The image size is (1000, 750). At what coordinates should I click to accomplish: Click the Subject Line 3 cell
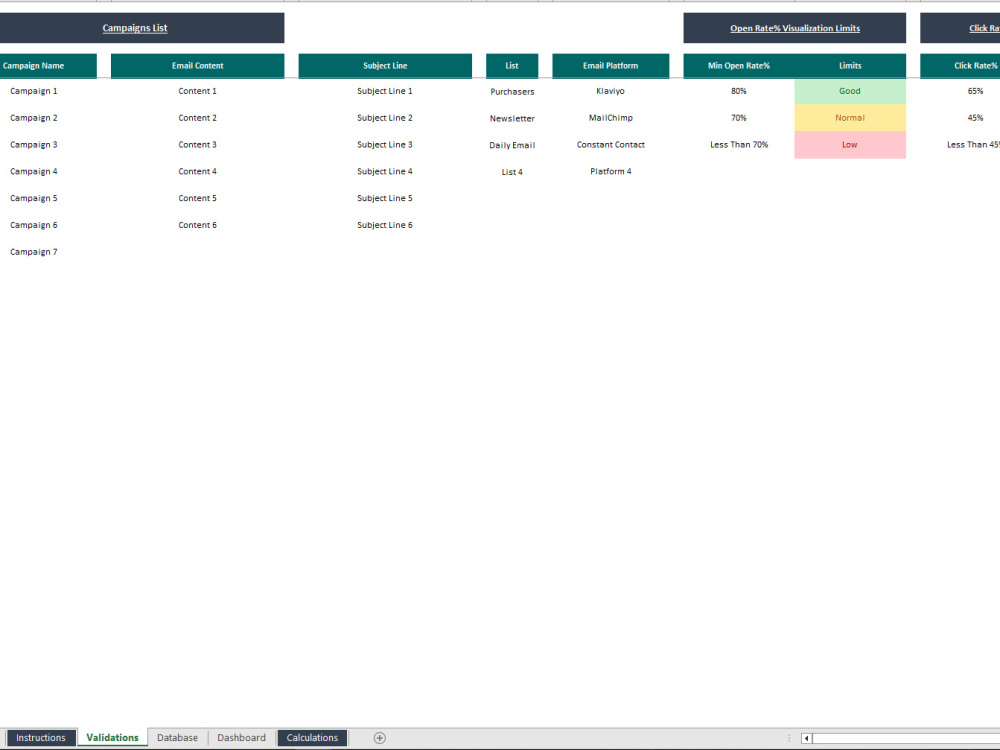coord(385,144)
